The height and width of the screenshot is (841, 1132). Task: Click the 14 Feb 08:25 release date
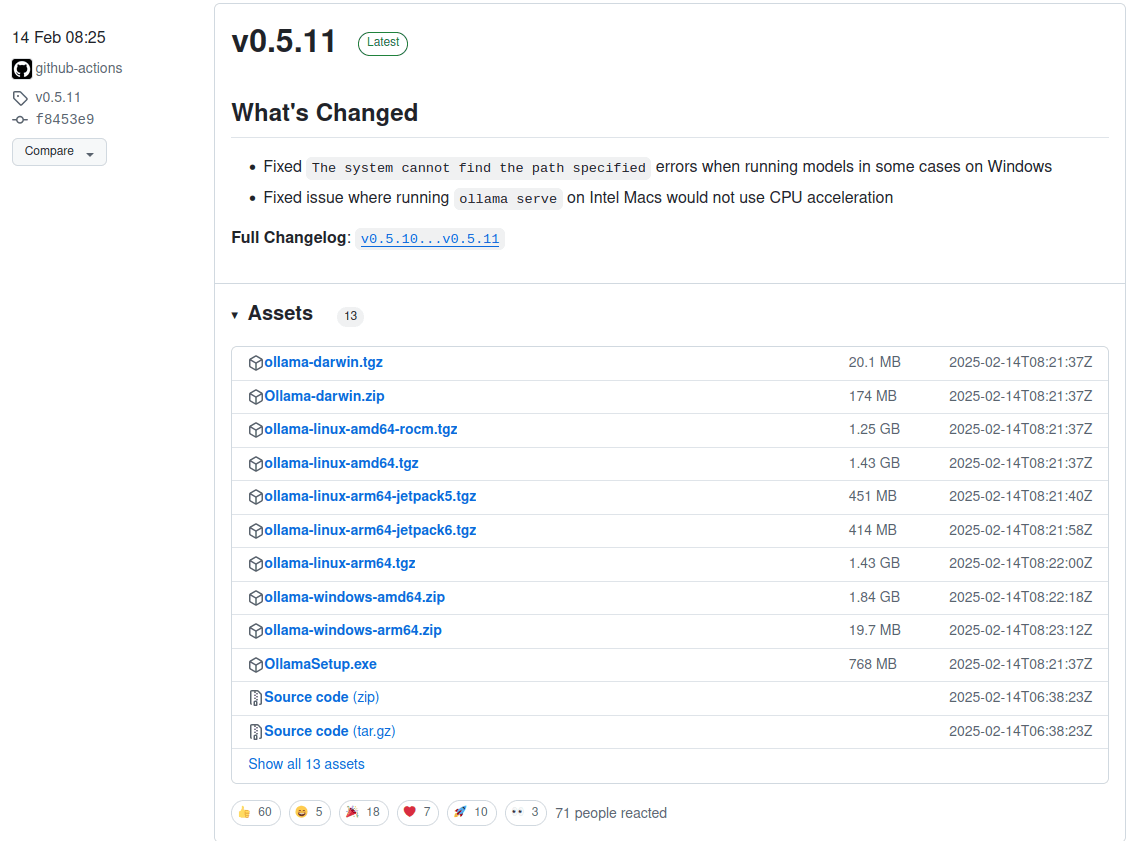(x=59, y=38)
